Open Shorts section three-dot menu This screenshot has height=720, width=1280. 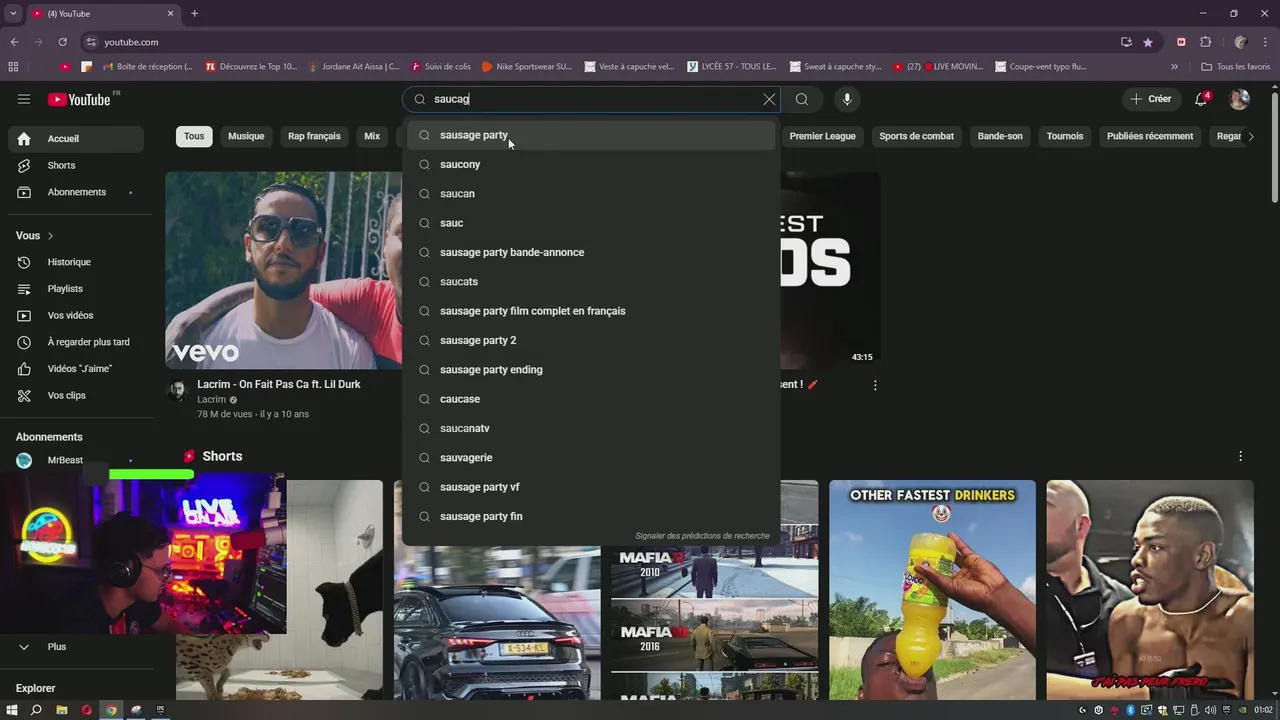pos(1240,456)
